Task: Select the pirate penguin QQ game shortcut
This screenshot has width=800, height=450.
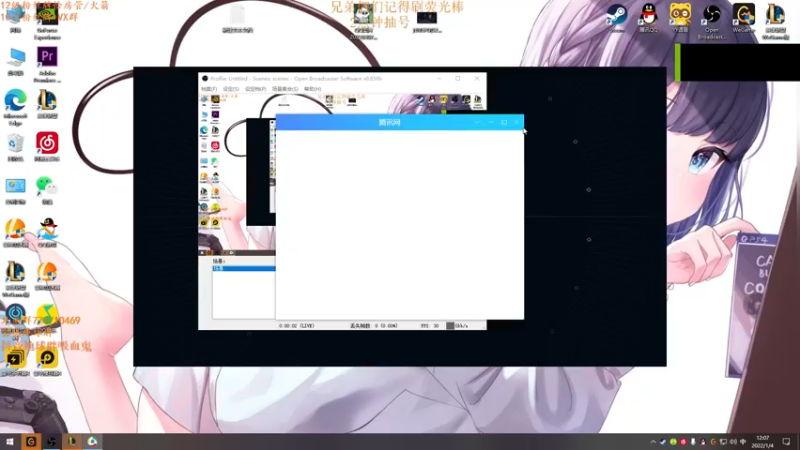Action: coord(47,233)
